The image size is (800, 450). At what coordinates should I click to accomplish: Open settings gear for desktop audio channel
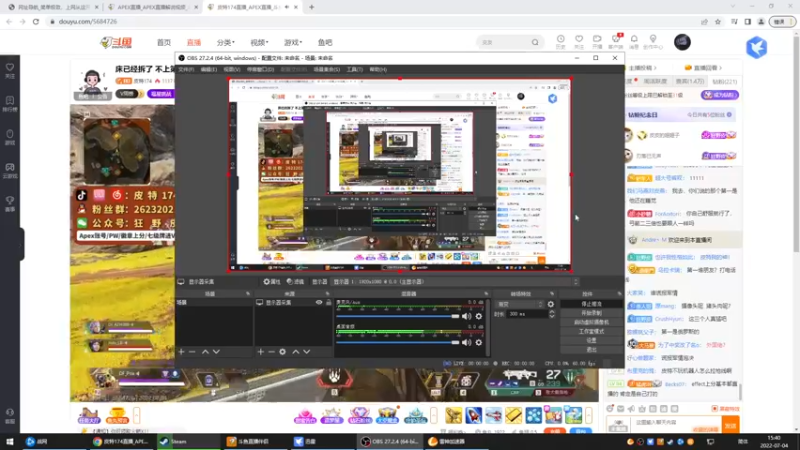pos(479,342)
